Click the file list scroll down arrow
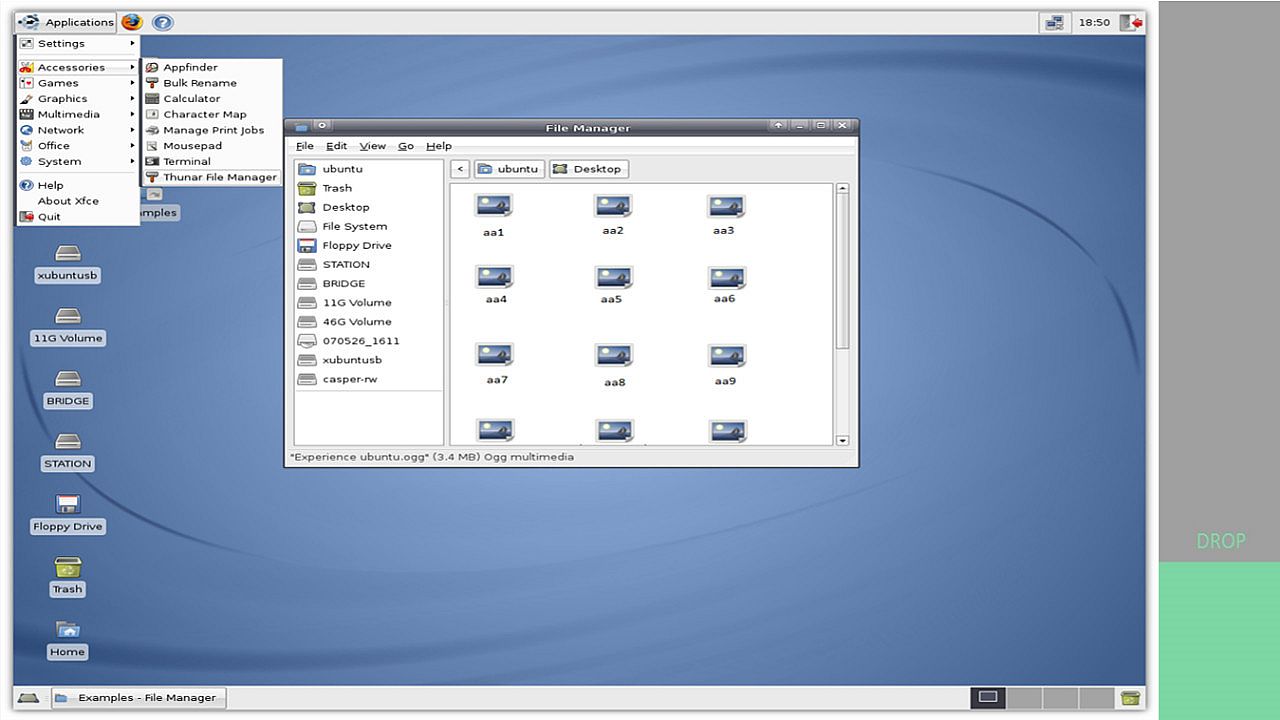Image resolution: width=1280 pixels, height=720 pixels. 842,440
